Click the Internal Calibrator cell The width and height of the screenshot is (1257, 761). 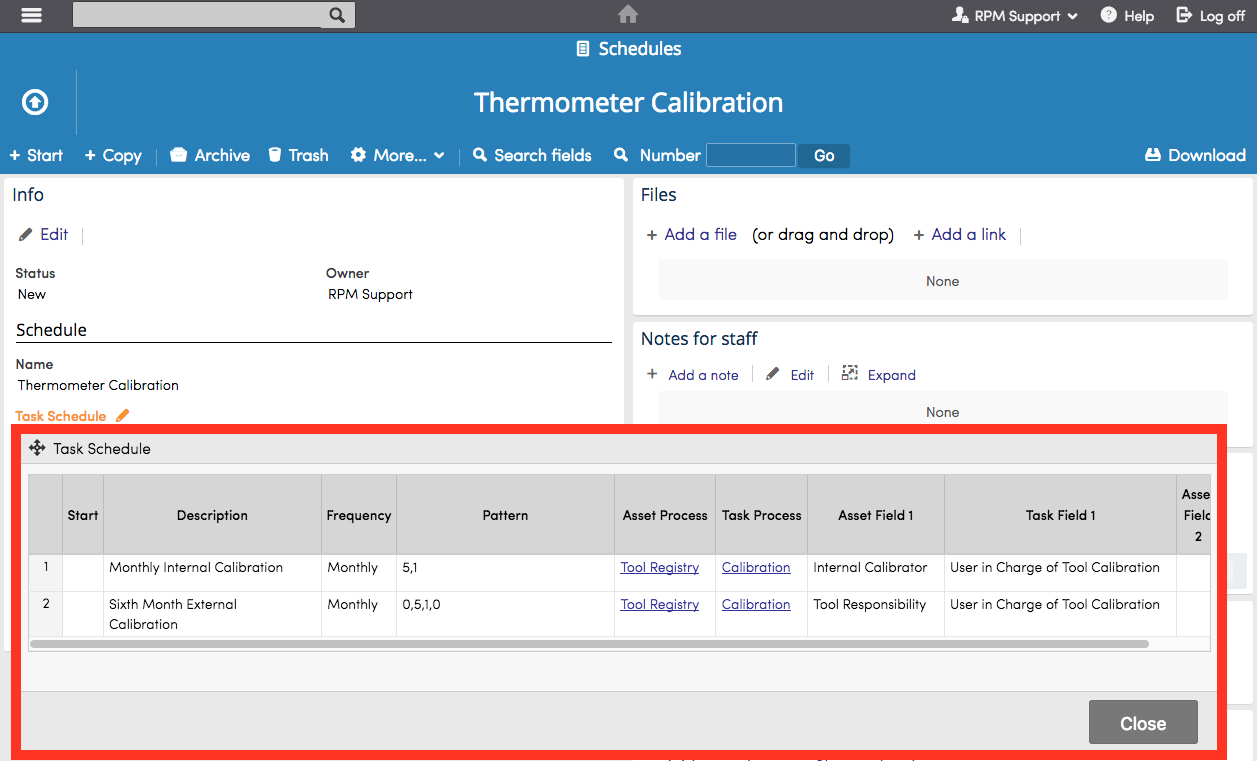click(876, 573)
